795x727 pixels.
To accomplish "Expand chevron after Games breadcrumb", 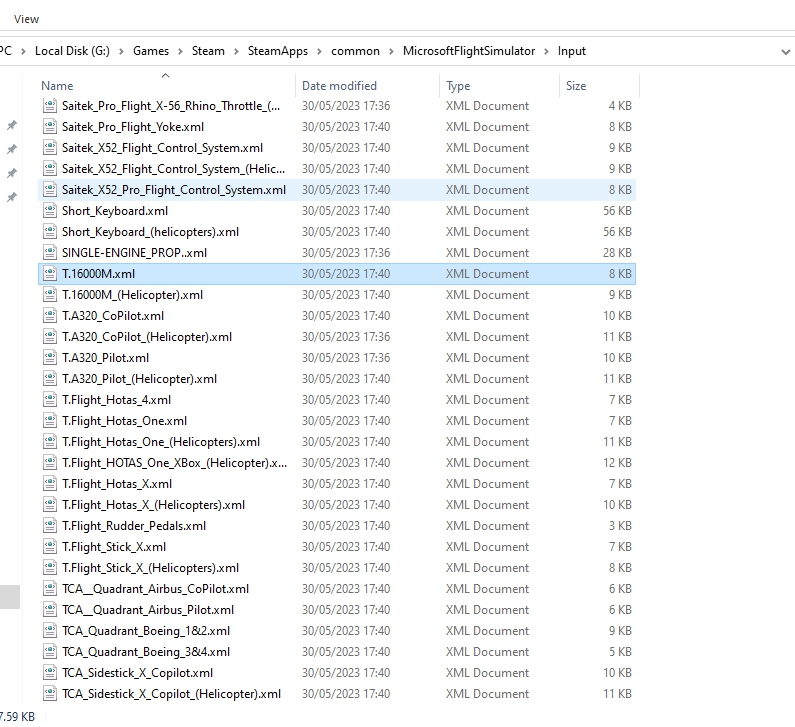I will [x=180, y=52].
